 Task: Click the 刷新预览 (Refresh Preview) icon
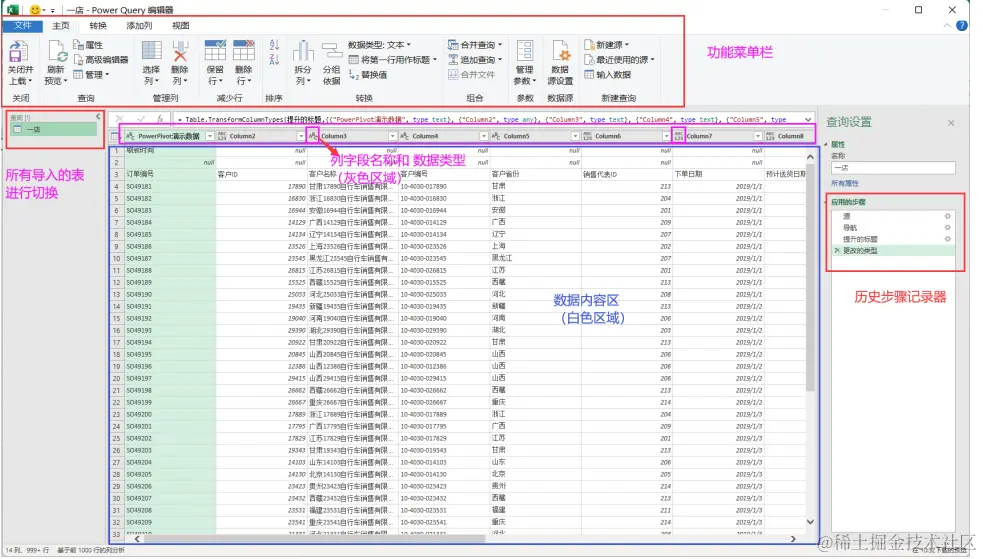[x=56, y=51]
